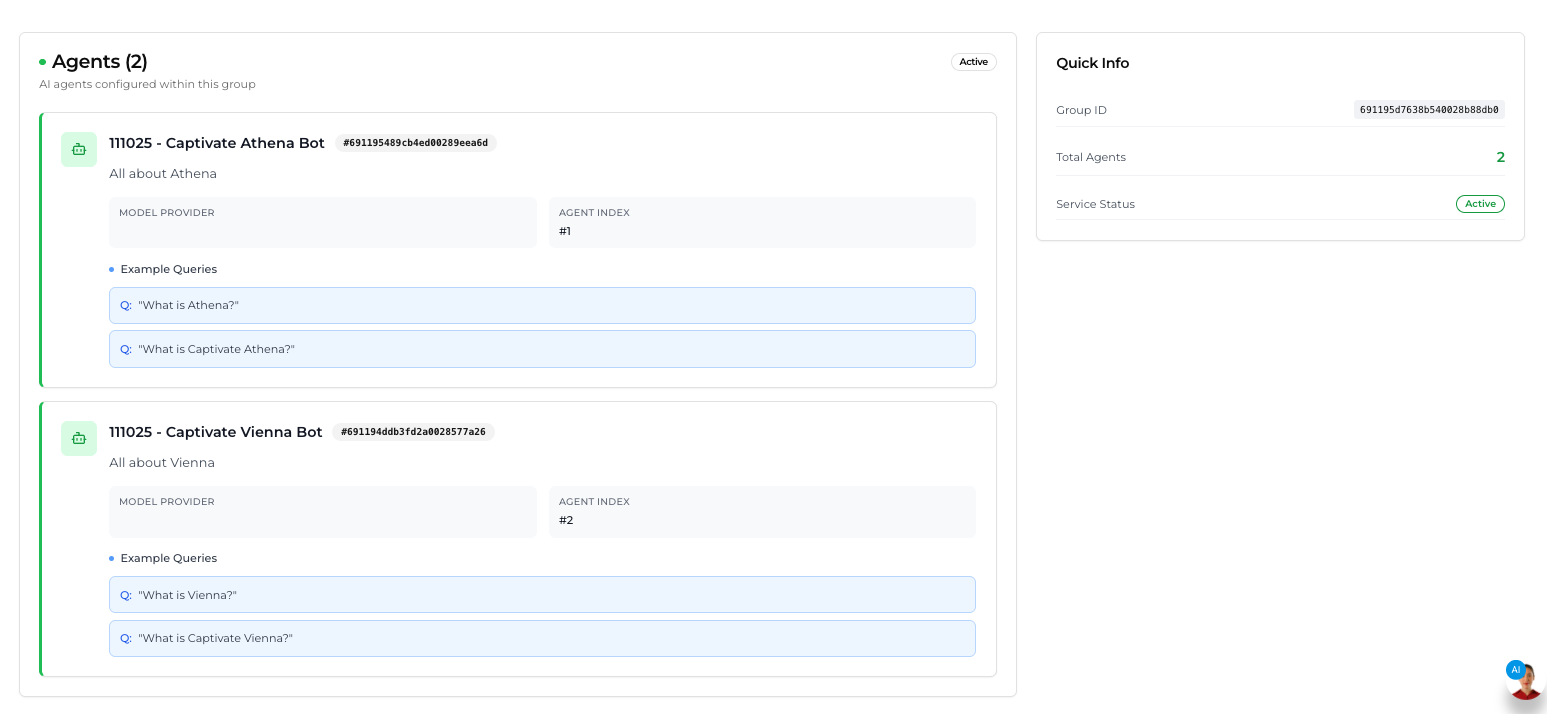This screenshot has height=714, width=1547.
Task: Click the blue bullet before Vienna's Example Queries
Action: pyautogui.click(x=110, y=558)
